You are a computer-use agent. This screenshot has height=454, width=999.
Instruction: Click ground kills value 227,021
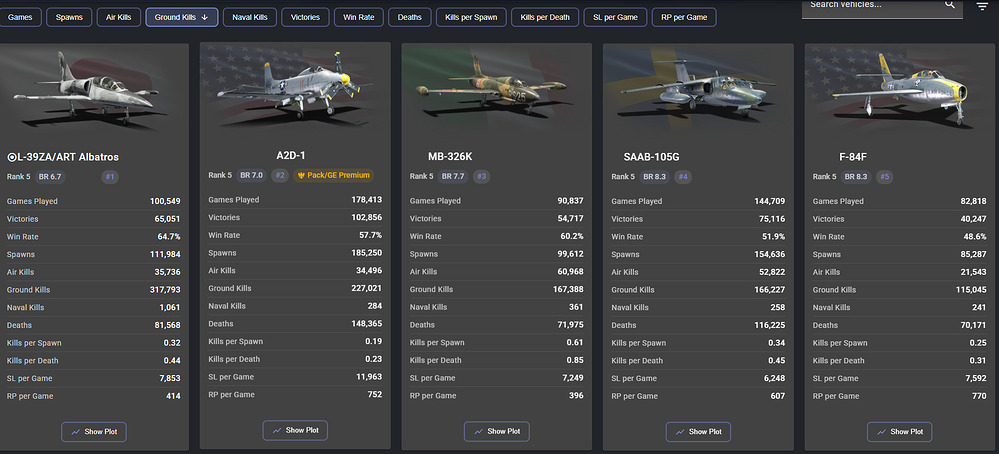click(366, 288)
